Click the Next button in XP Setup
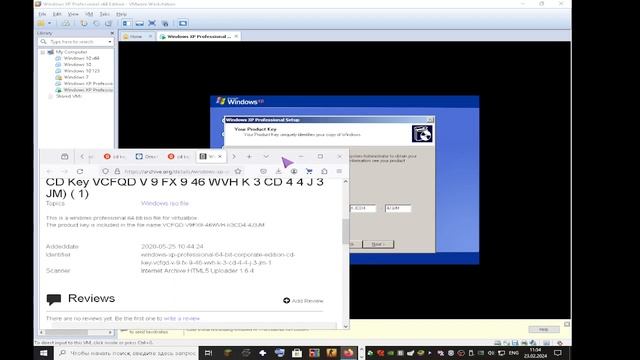 378,244
